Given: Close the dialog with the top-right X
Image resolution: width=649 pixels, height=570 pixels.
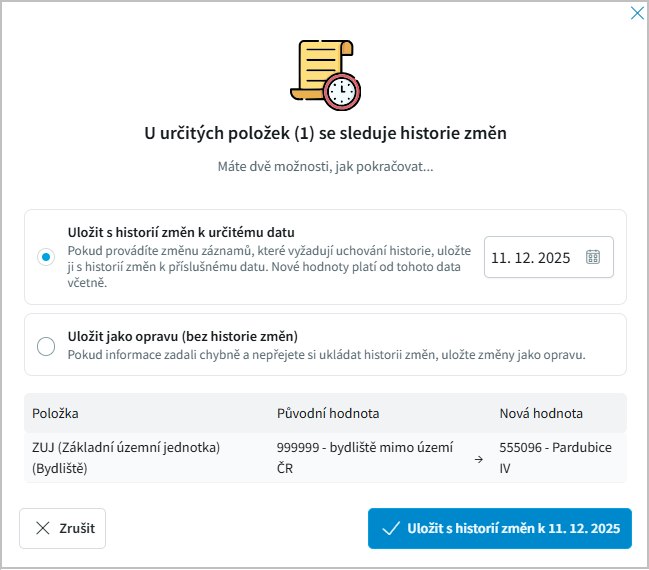Looking at the screenshot, I should 636,13.
